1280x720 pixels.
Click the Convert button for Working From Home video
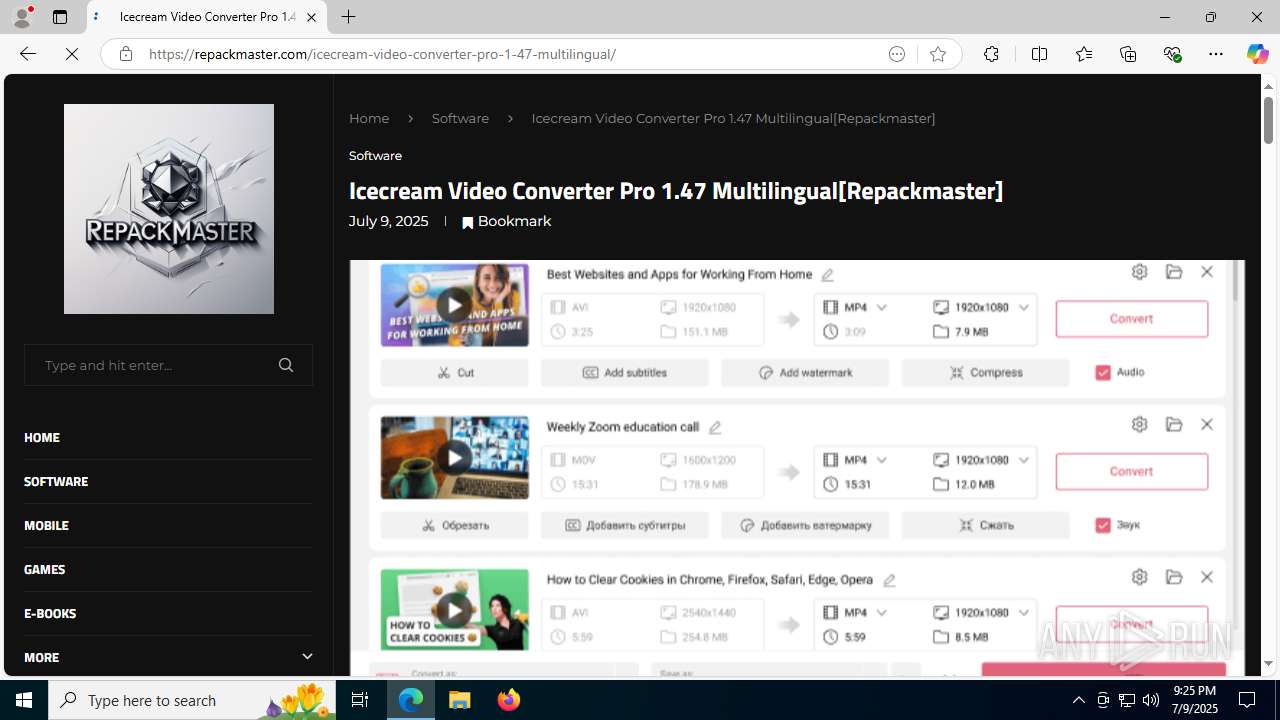tap(1131, 319)
